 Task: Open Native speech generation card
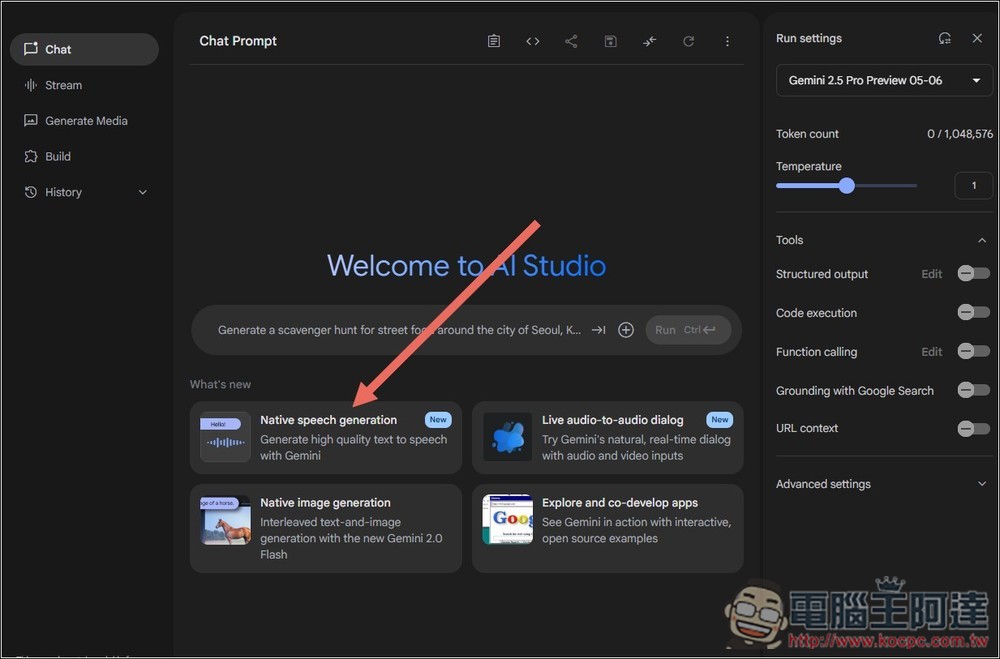[x=325, y=438]
